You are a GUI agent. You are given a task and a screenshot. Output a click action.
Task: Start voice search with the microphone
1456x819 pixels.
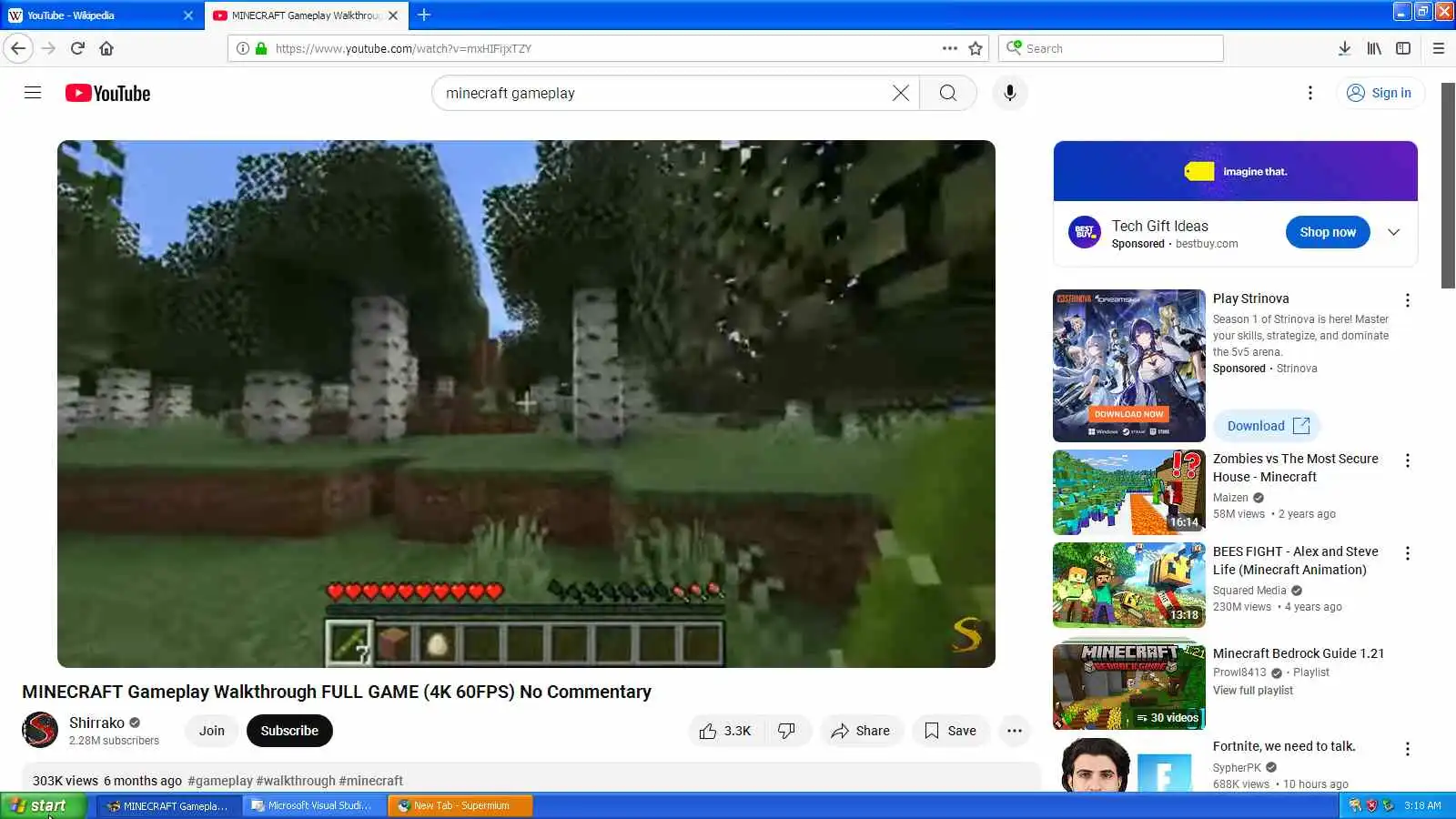1009,93
